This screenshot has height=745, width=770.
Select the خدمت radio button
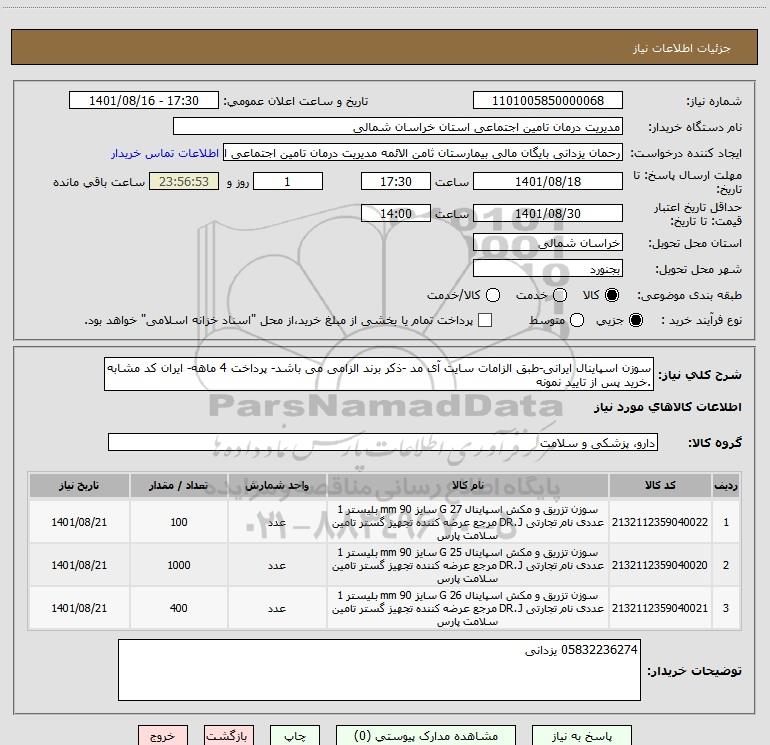560,295
